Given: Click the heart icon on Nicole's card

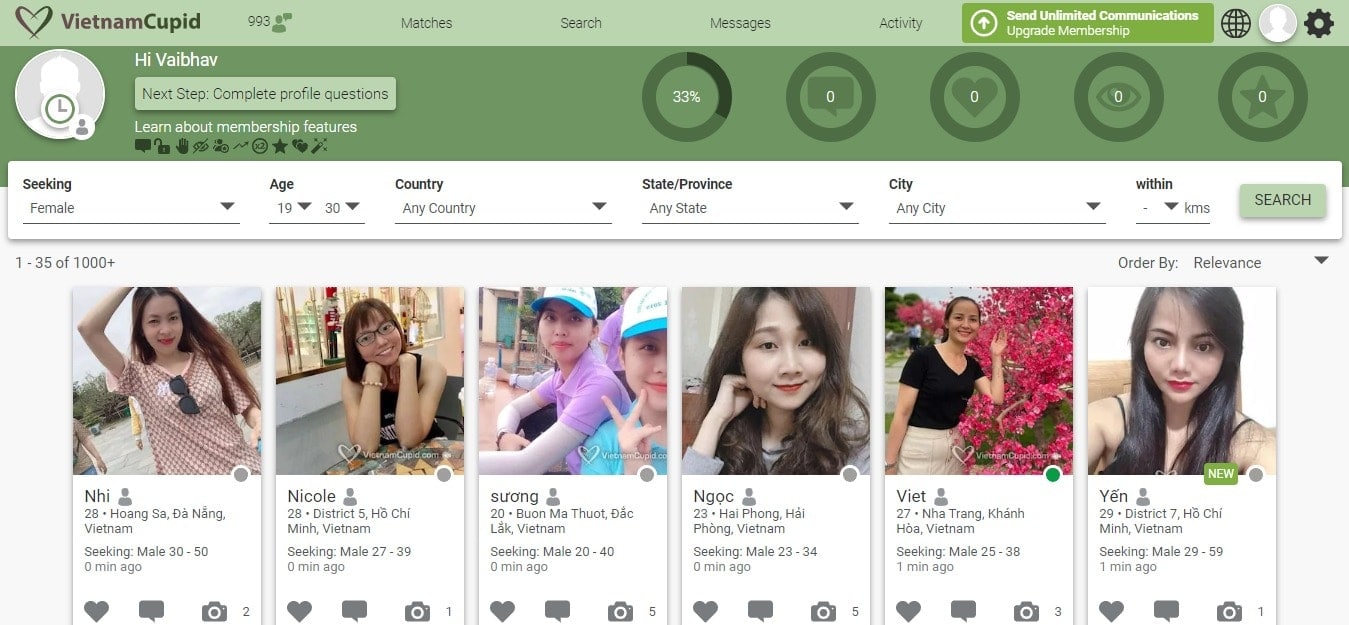Looking at the screenshot, I should click(x=299, y=611).
